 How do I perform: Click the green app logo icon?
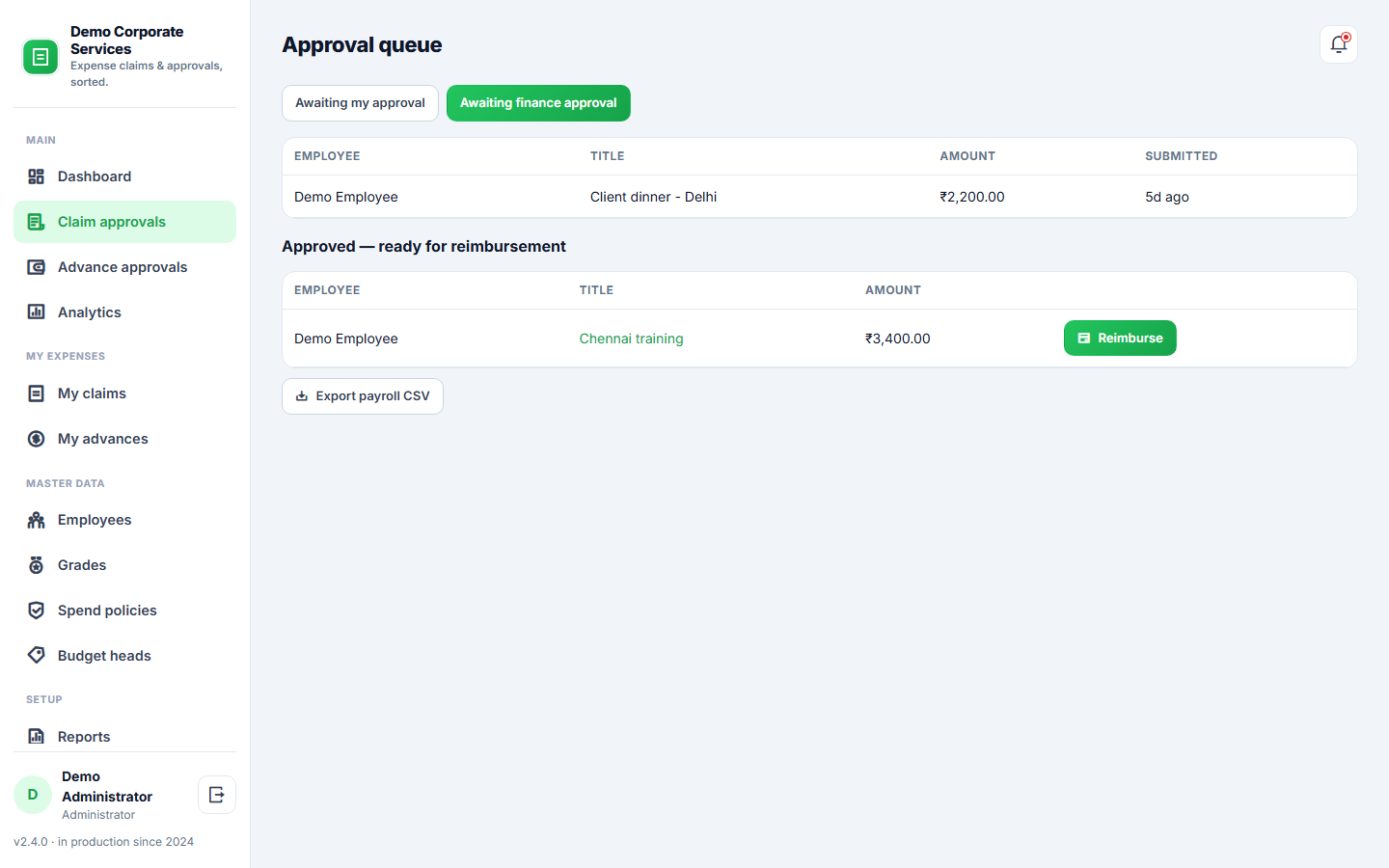pos(41,57)
